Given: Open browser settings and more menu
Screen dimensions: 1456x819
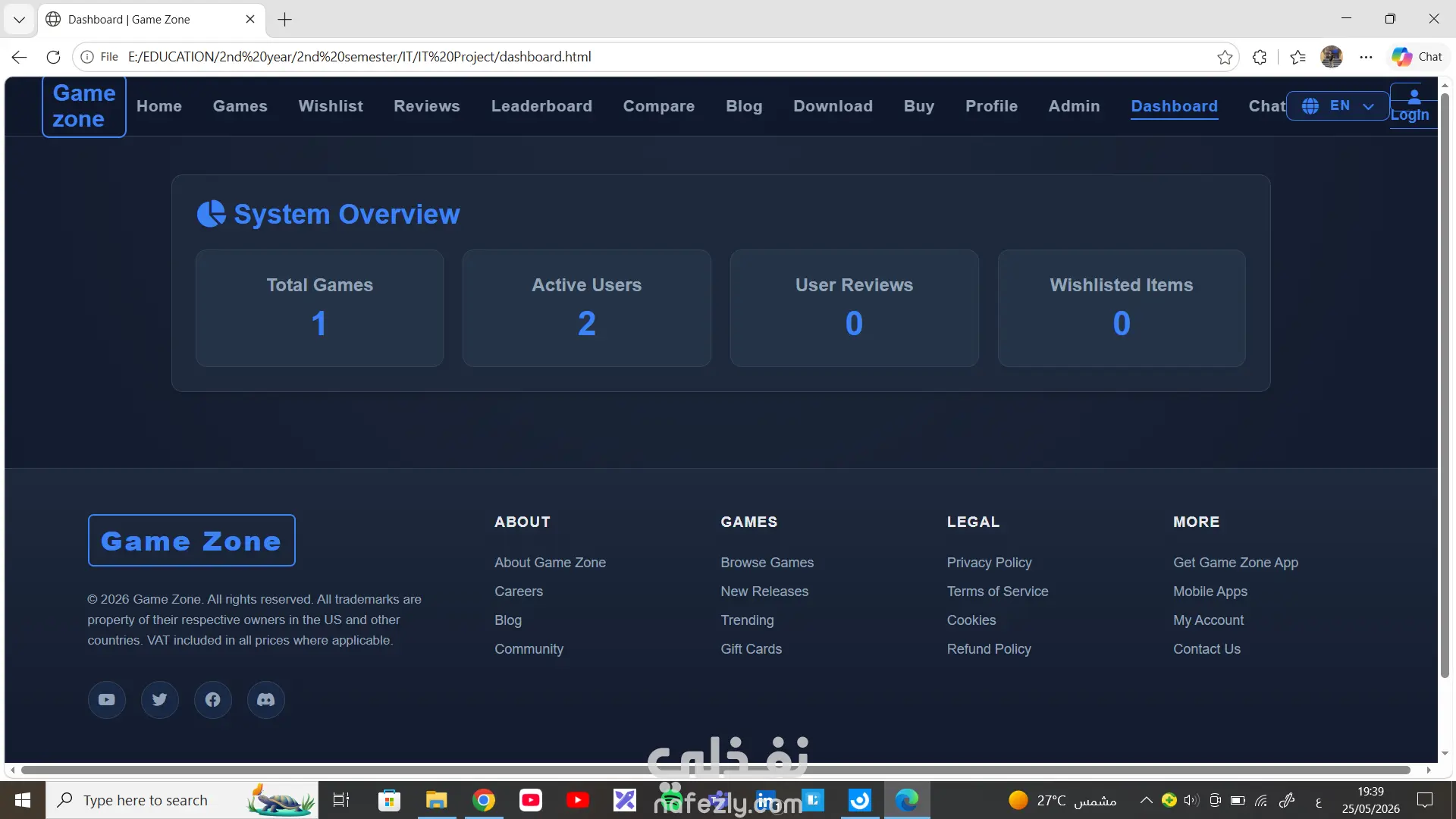Looking at the screenshot, I should coord(1366,57).
